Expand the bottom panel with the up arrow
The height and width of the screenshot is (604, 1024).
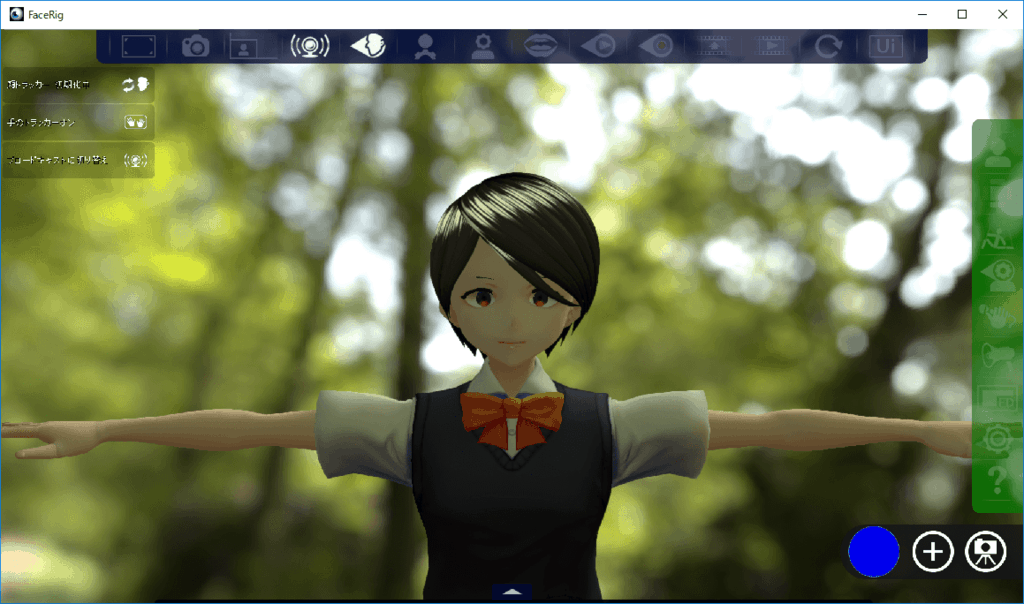[512, 592]
